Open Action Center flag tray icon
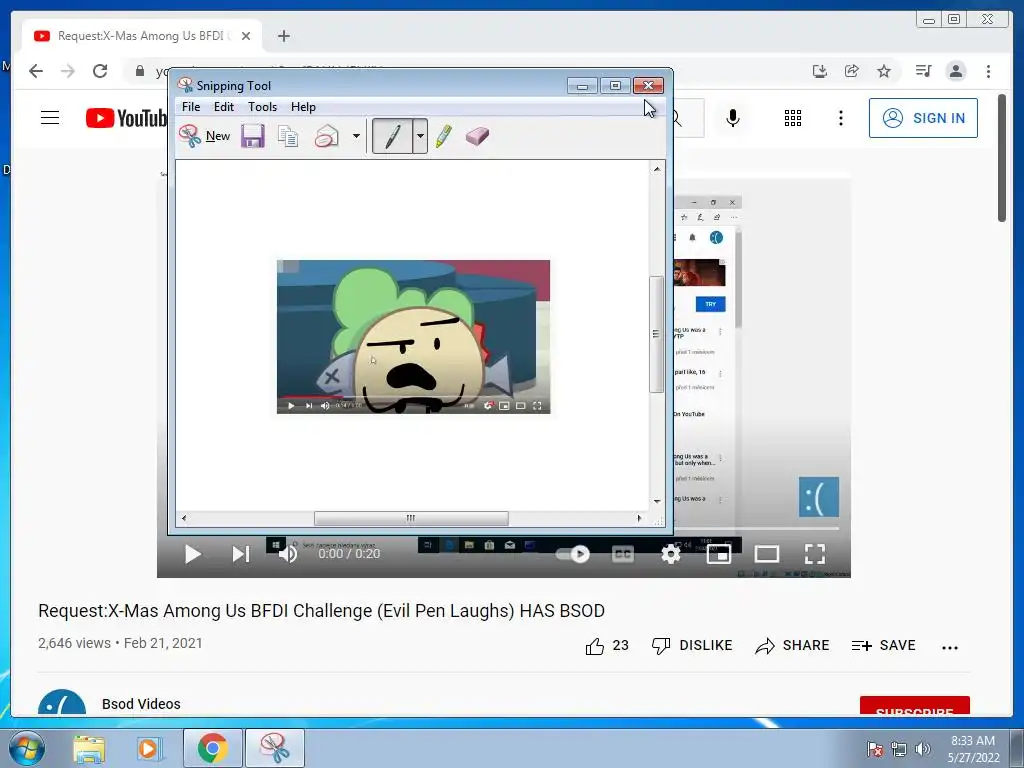1024x768 pixels. [874, 749]
